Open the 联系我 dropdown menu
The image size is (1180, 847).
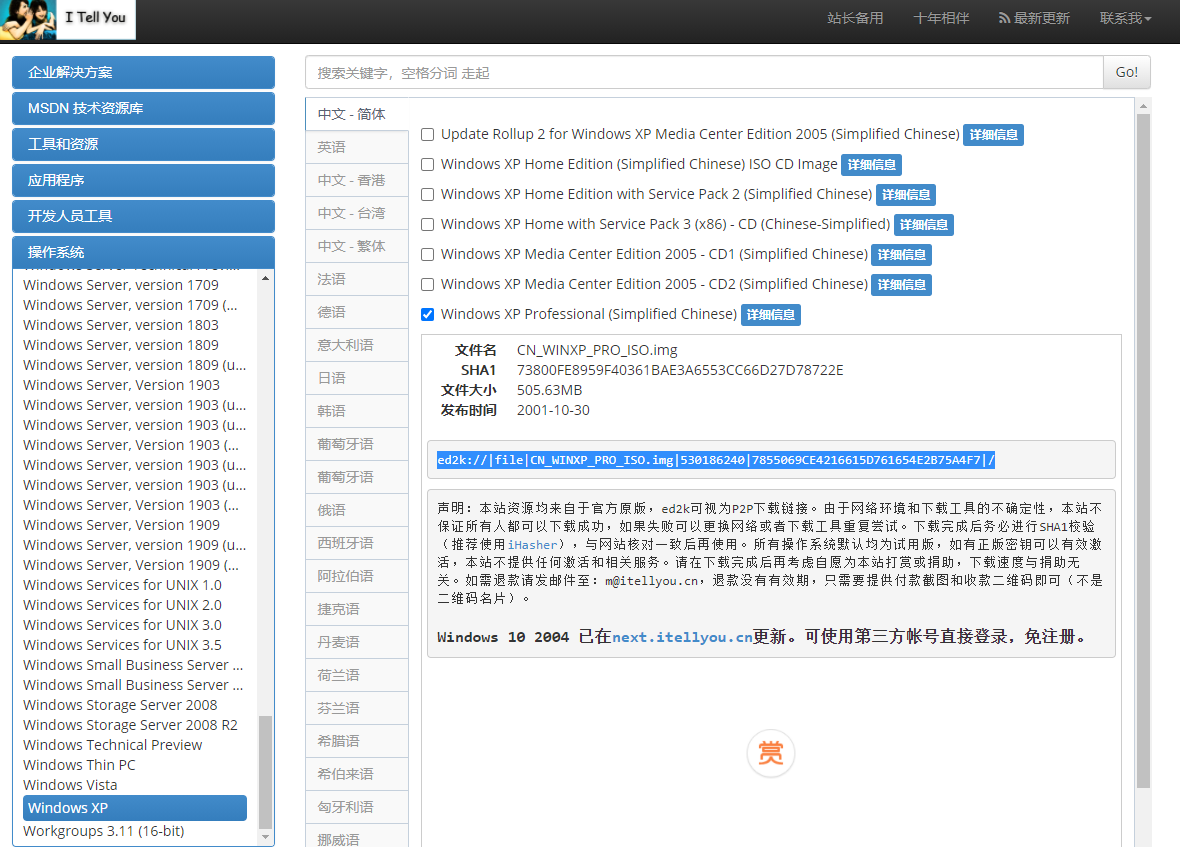click(1125, 18)
